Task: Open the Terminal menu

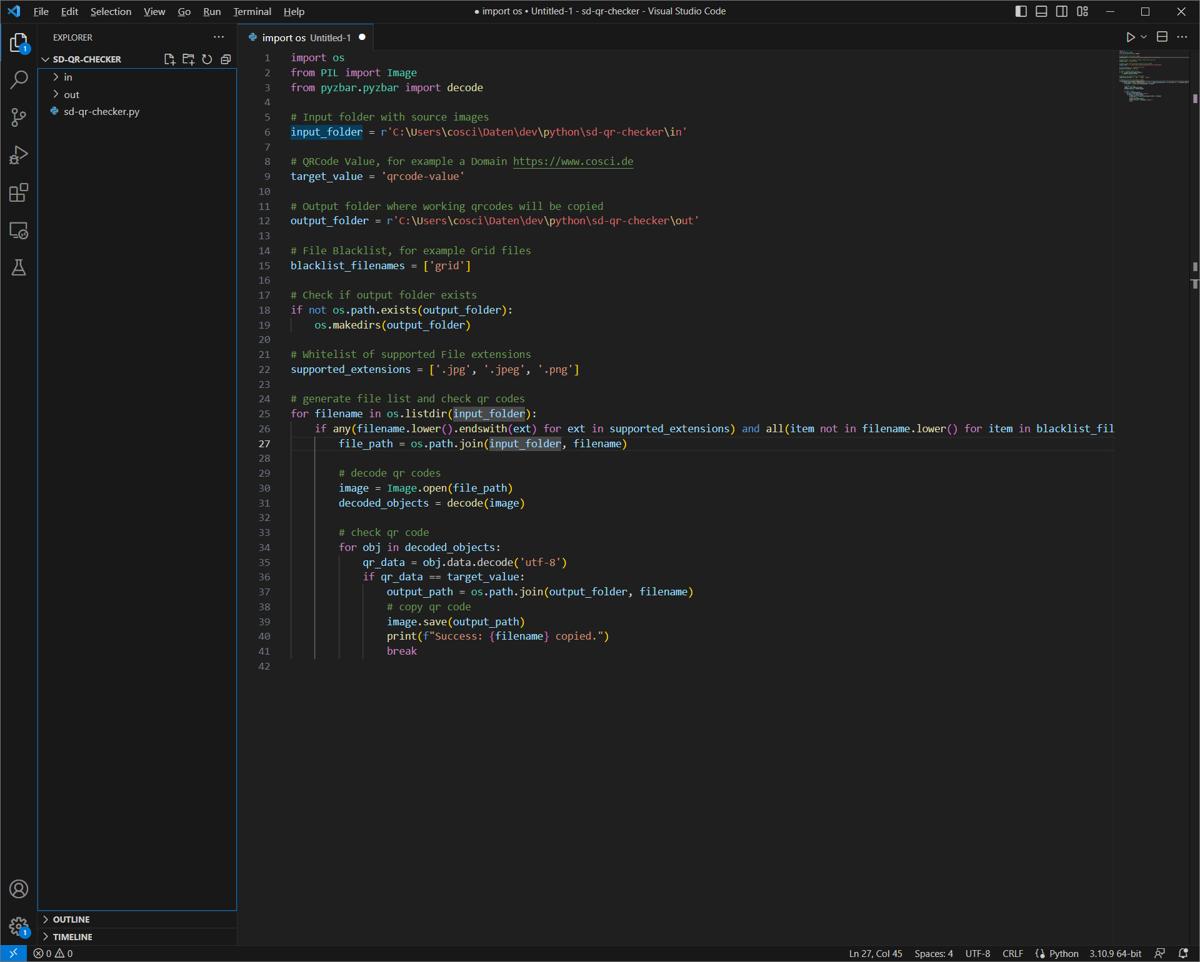Action: 252,11
